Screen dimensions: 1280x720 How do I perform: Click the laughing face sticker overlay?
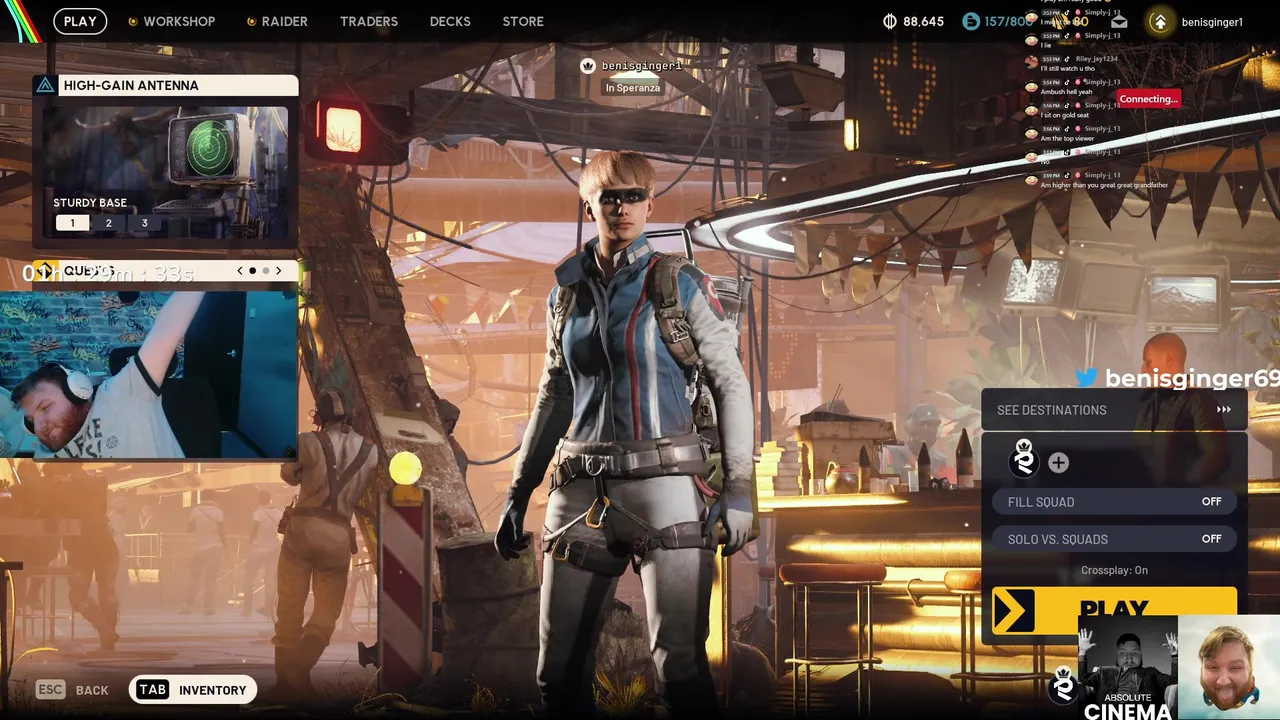pos(1229,667)
